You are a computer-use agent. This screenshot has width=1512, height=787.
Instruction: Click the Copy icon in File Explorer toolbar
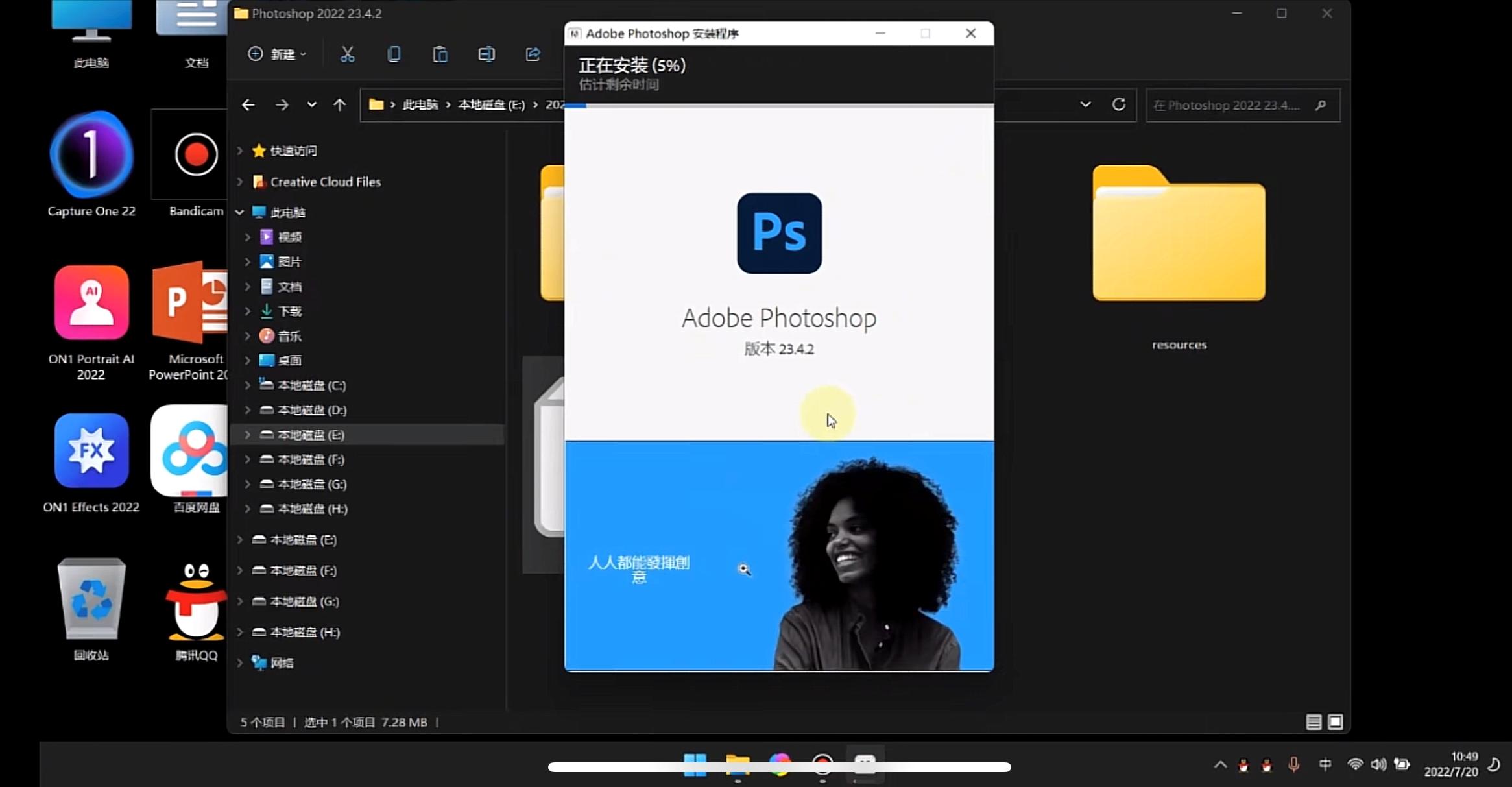[394, 54]
